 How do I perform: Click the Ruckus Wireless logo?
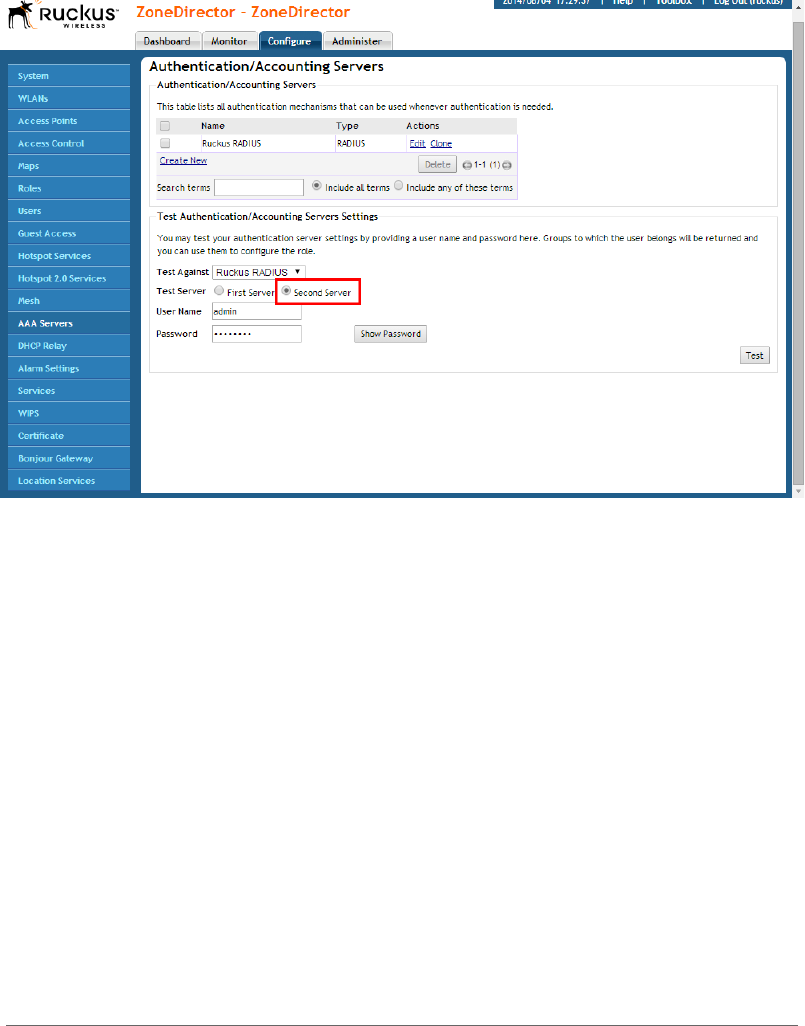pyautogui.click(x=63, y=15)
